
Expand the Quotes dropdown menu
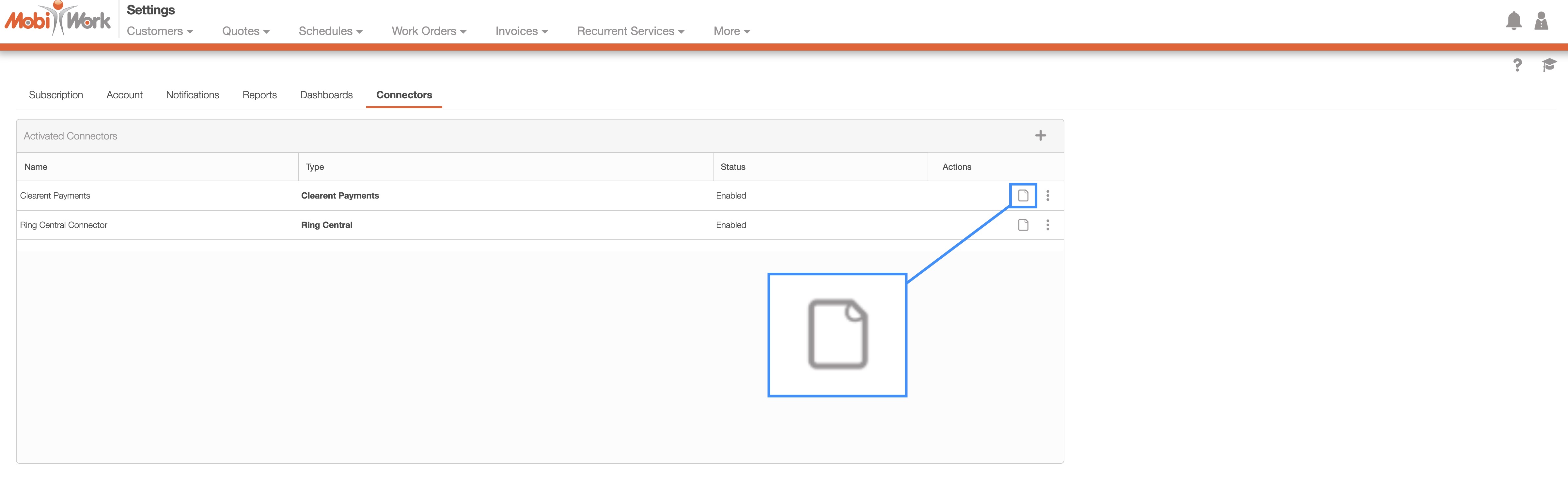click(245, 31)
